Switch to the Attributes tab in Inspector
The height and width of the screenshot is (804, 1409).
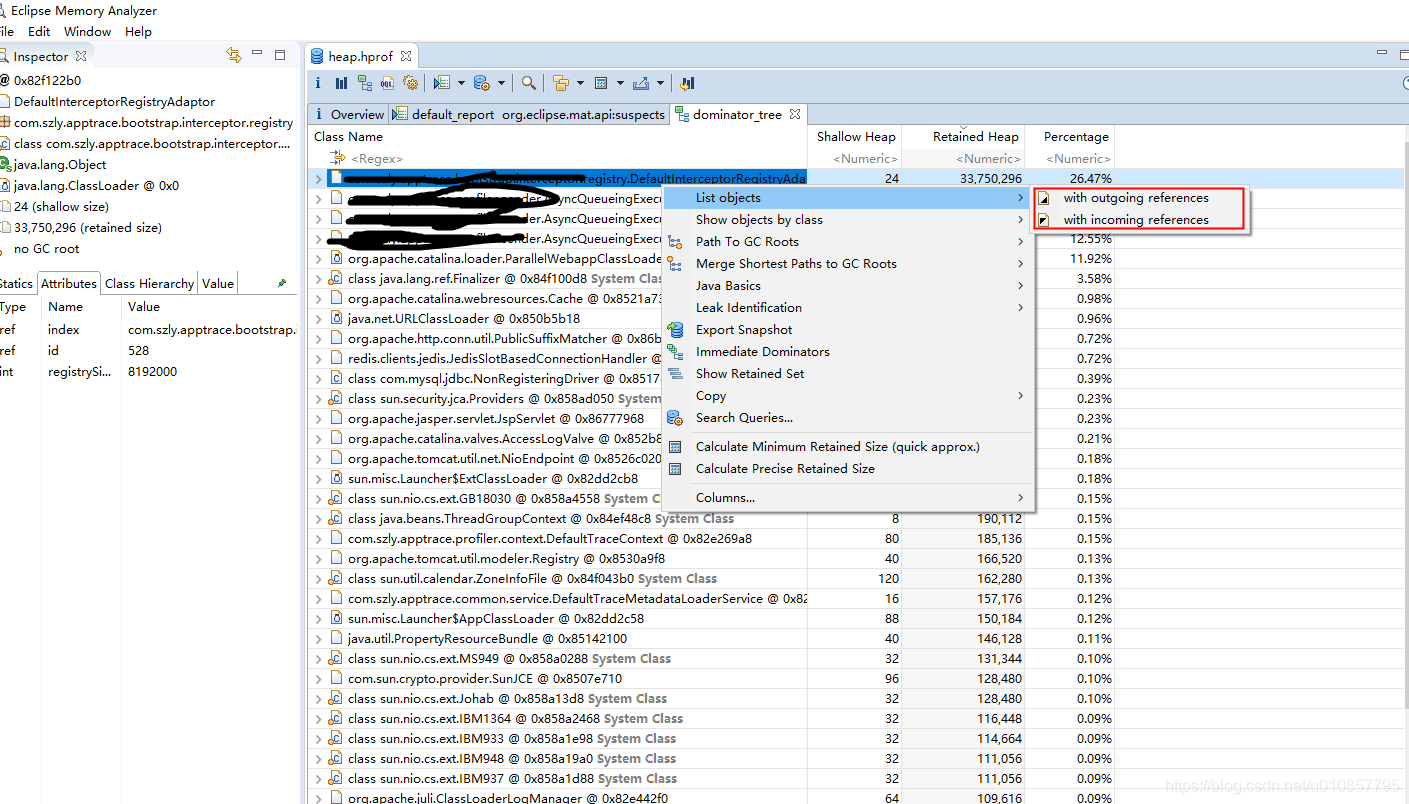69,283
